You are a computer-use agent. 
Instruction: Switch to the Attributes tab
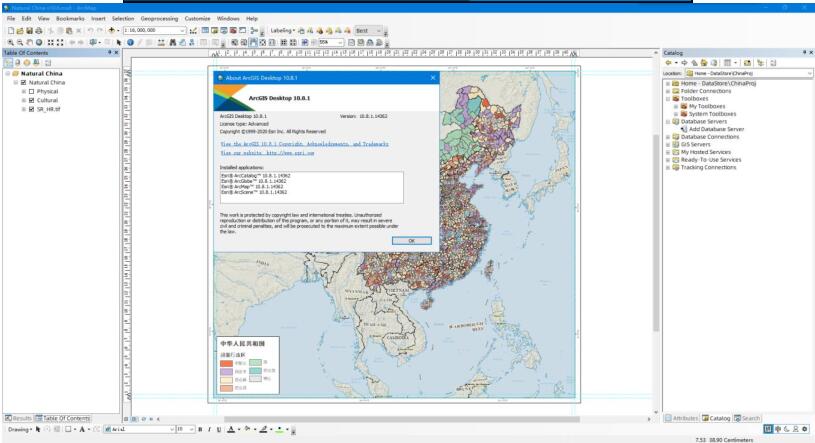point(681,418)
